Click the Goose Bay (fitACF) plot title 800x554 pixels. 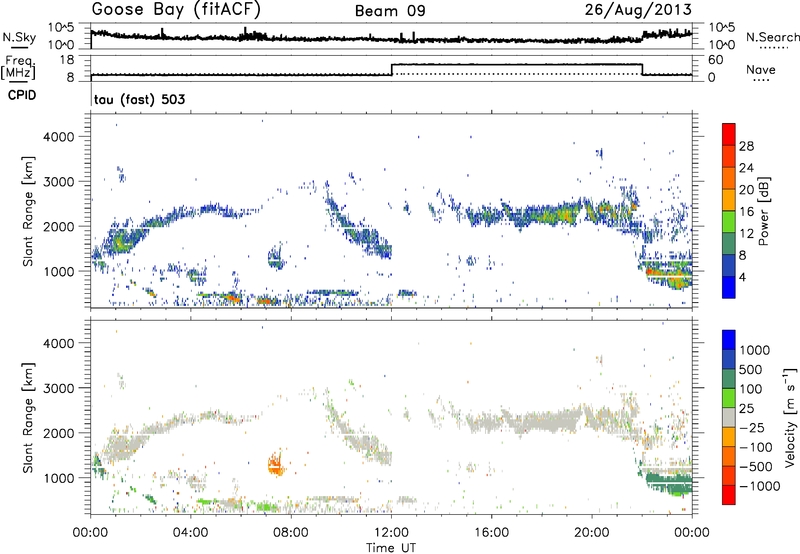coord(176,9)
